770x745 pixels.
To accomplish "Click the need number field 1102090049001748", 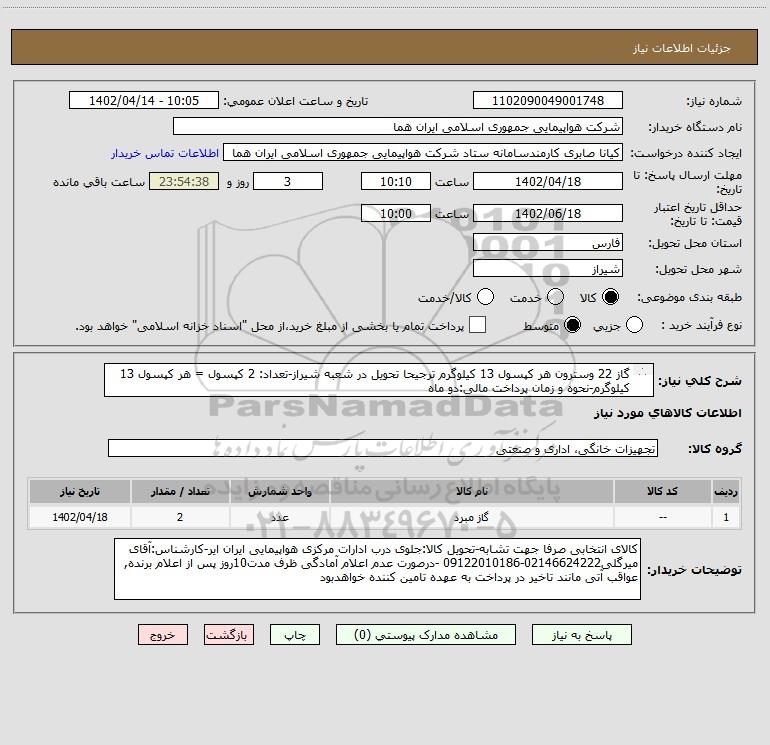I will pos(548,101).
